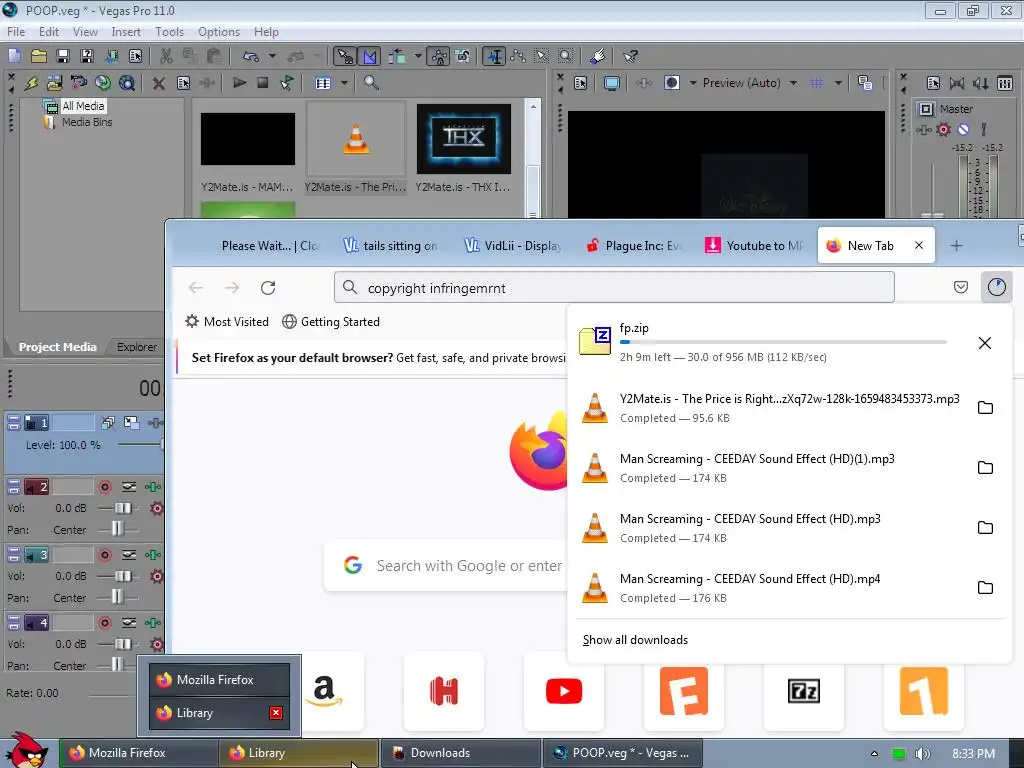Viewport: 1024px width, 768px height.
Task: Switch to the Youtube to MP3 tab
Action: click(755, 246)
